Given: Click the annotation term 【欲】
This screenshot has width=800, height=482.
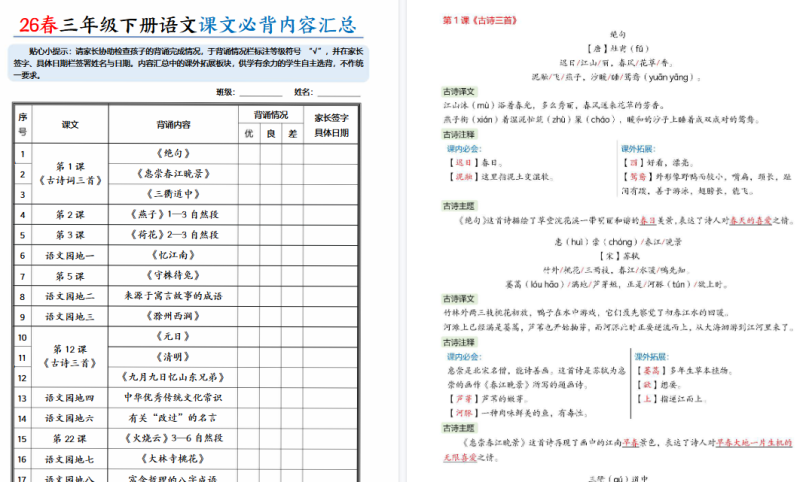Looking at the screenshot, I should (646, 385).
